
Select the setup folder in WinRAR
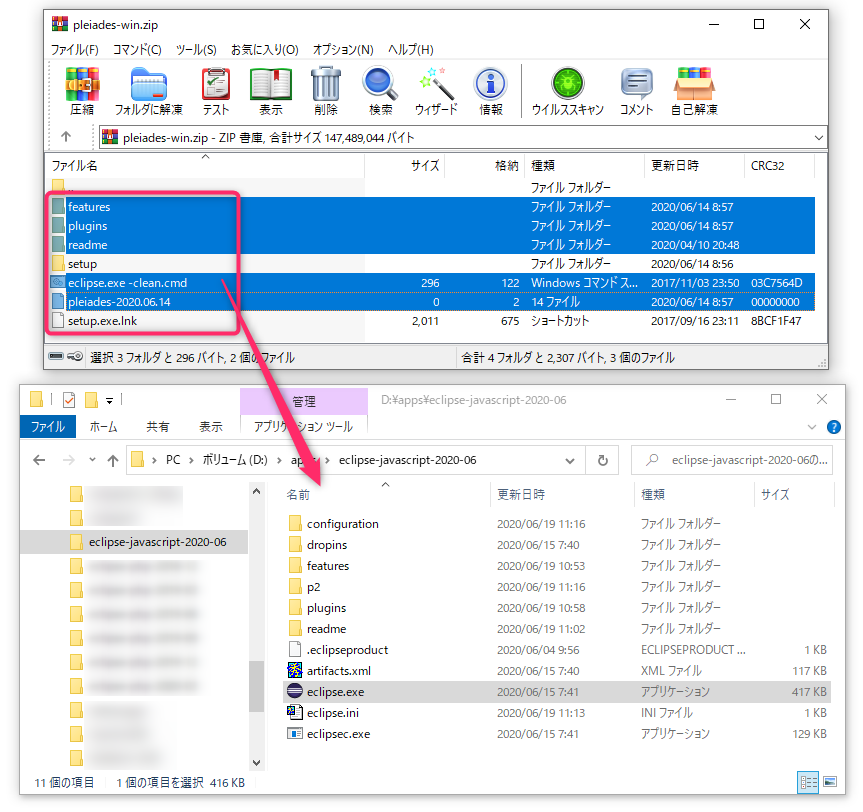click(83, 264)
